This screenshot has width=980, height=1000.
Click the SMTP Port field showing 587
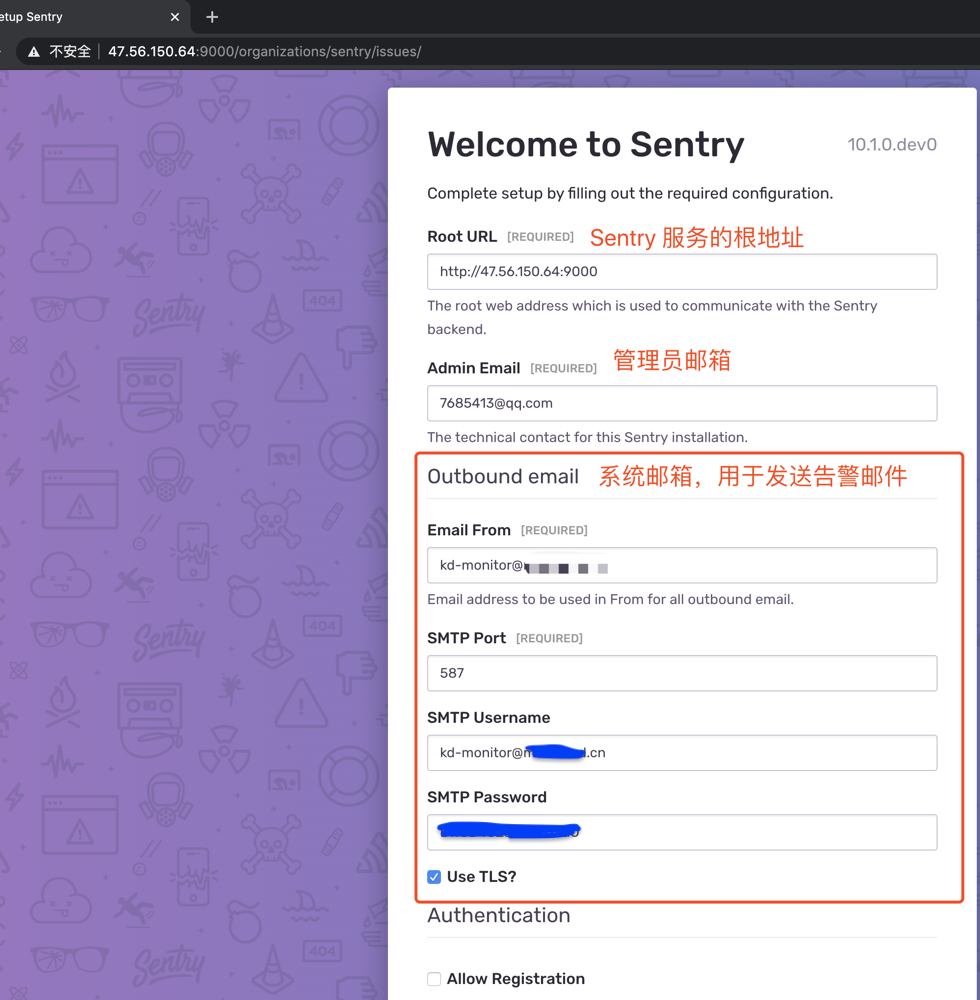point(682,673)
